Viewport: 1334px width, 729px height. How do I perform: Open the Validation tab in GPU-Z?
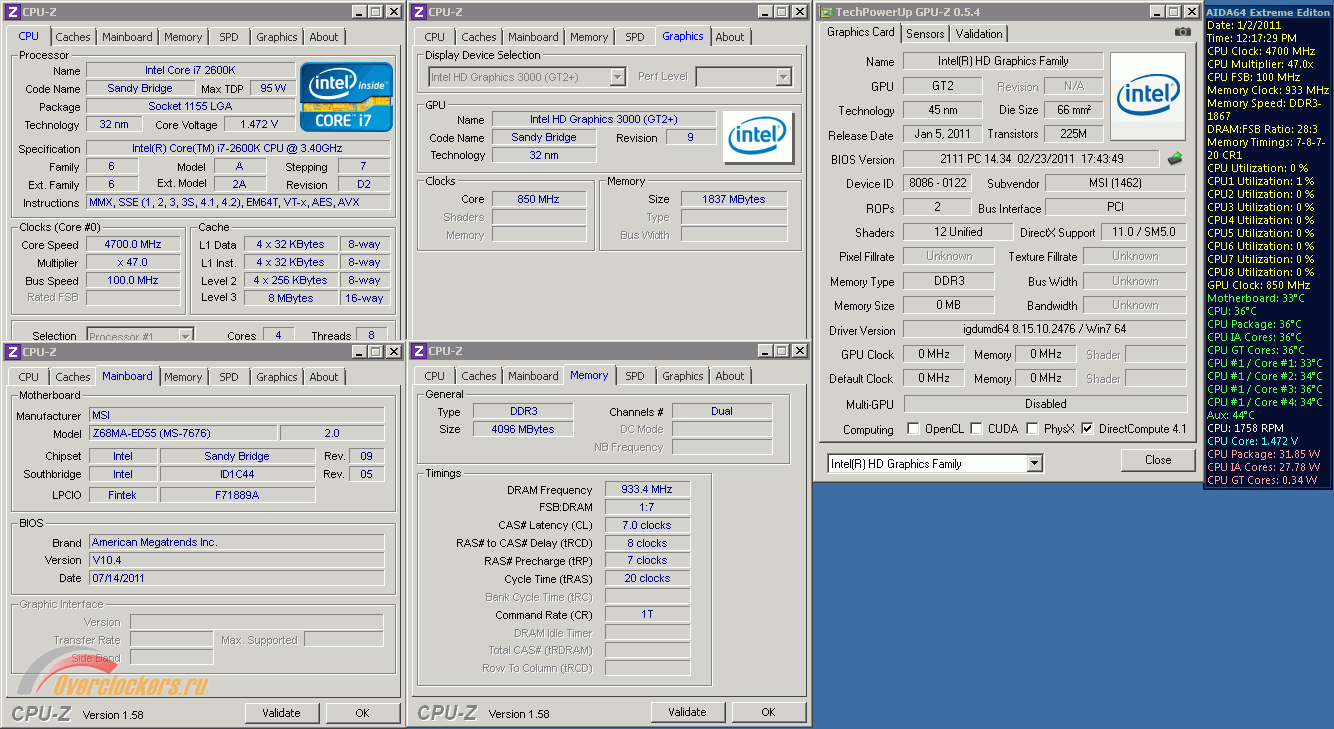click(979, 33)
